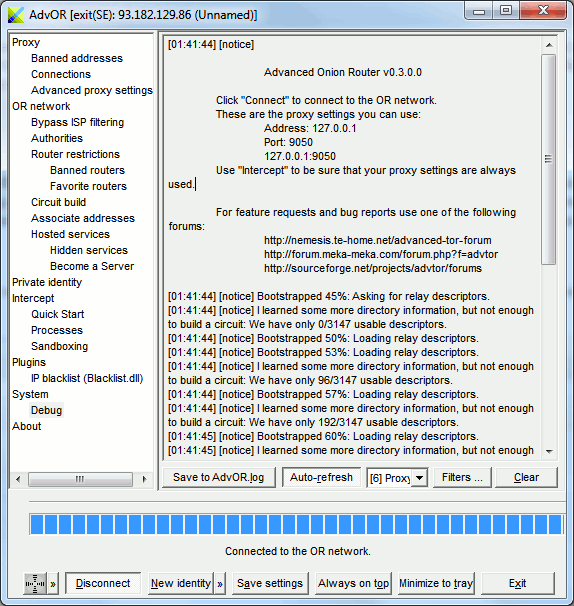Image resolution: width=574 pixels, height=606 pixels.
Task: Click tree horizontal scrollbar right arrow
Action: click(x=145, y=479)
